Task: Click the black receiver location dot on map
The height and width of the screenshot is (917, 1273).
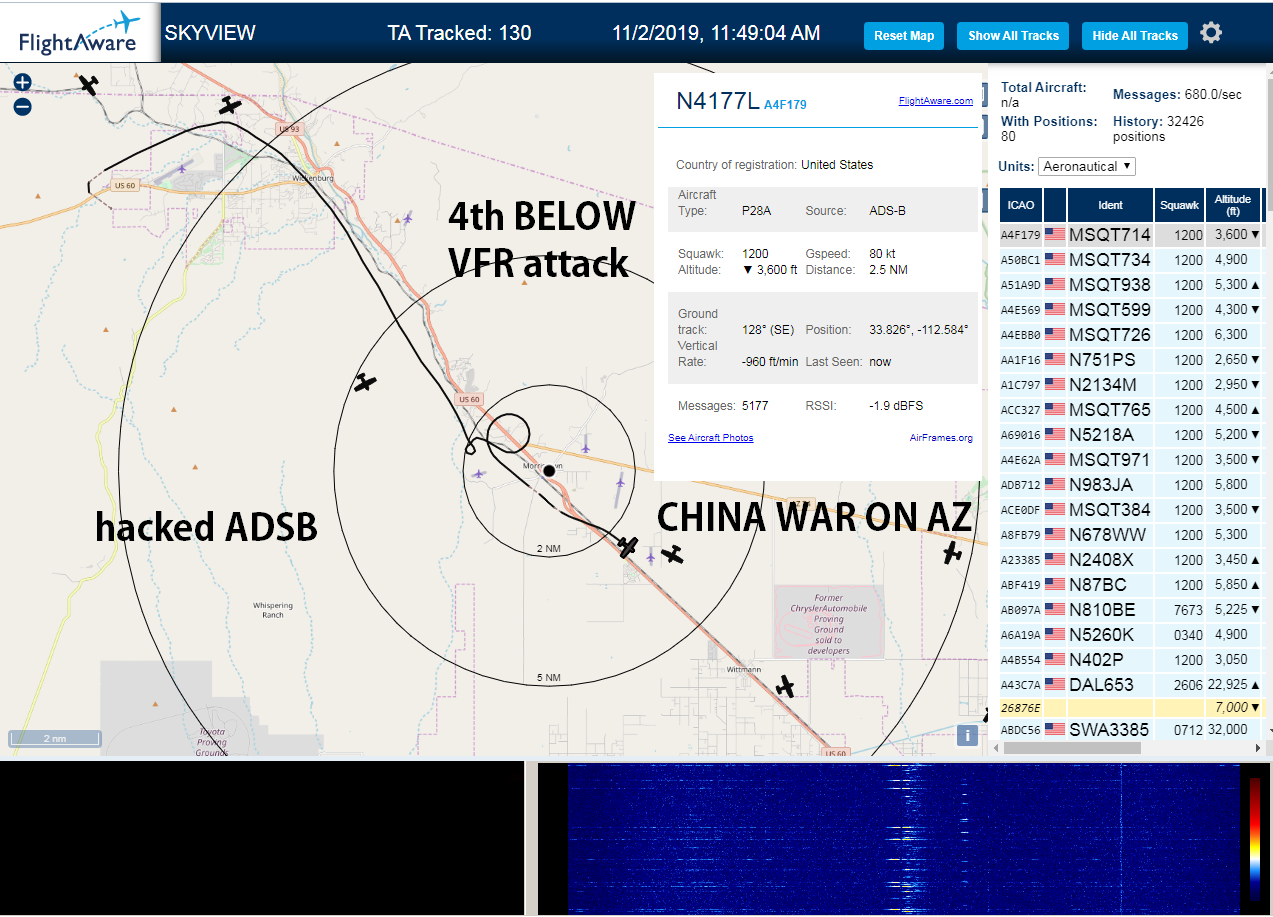Action: pos(549,470)
